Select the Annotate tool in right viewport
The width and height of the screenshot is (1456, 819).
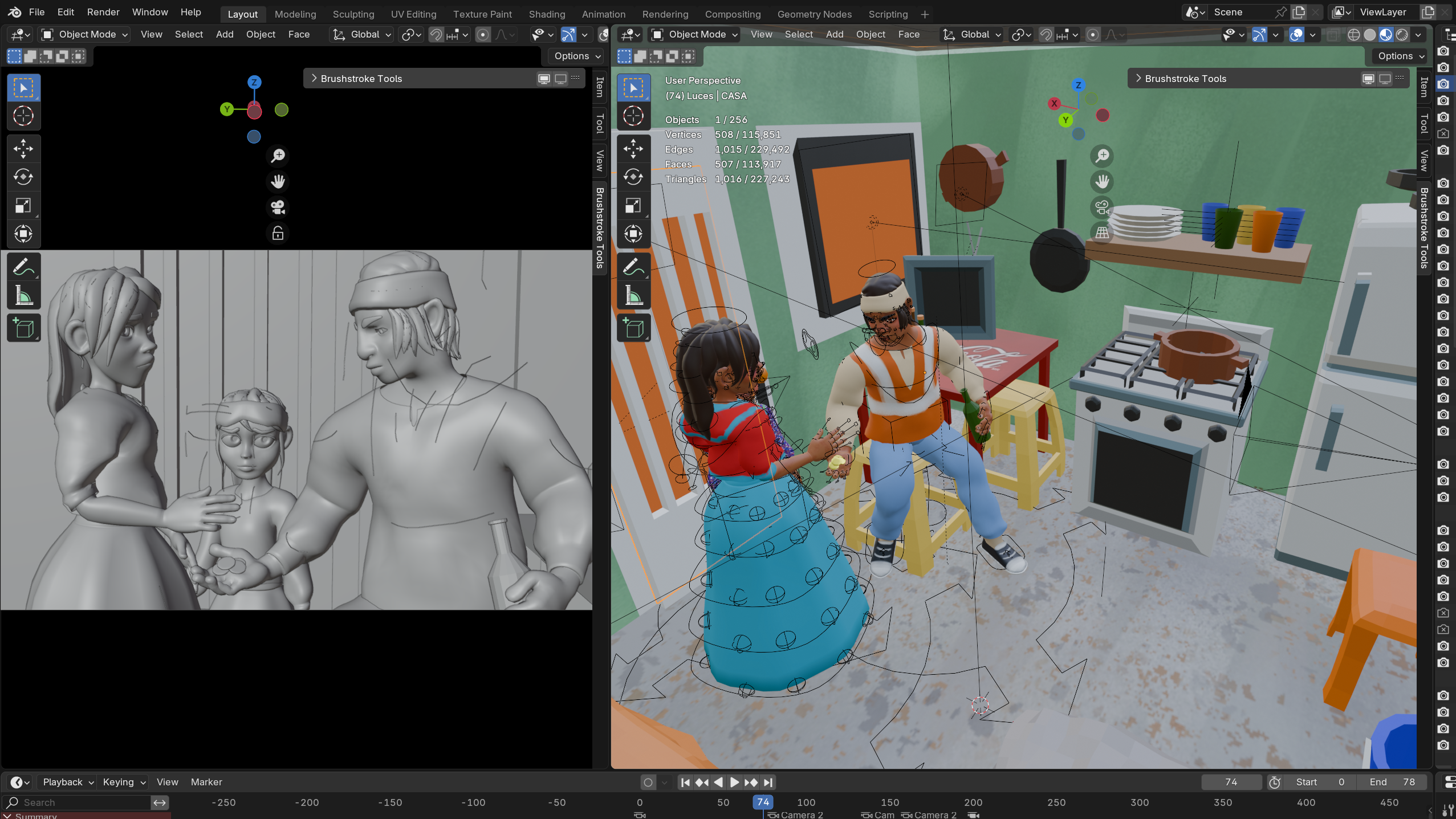point(633,267)
